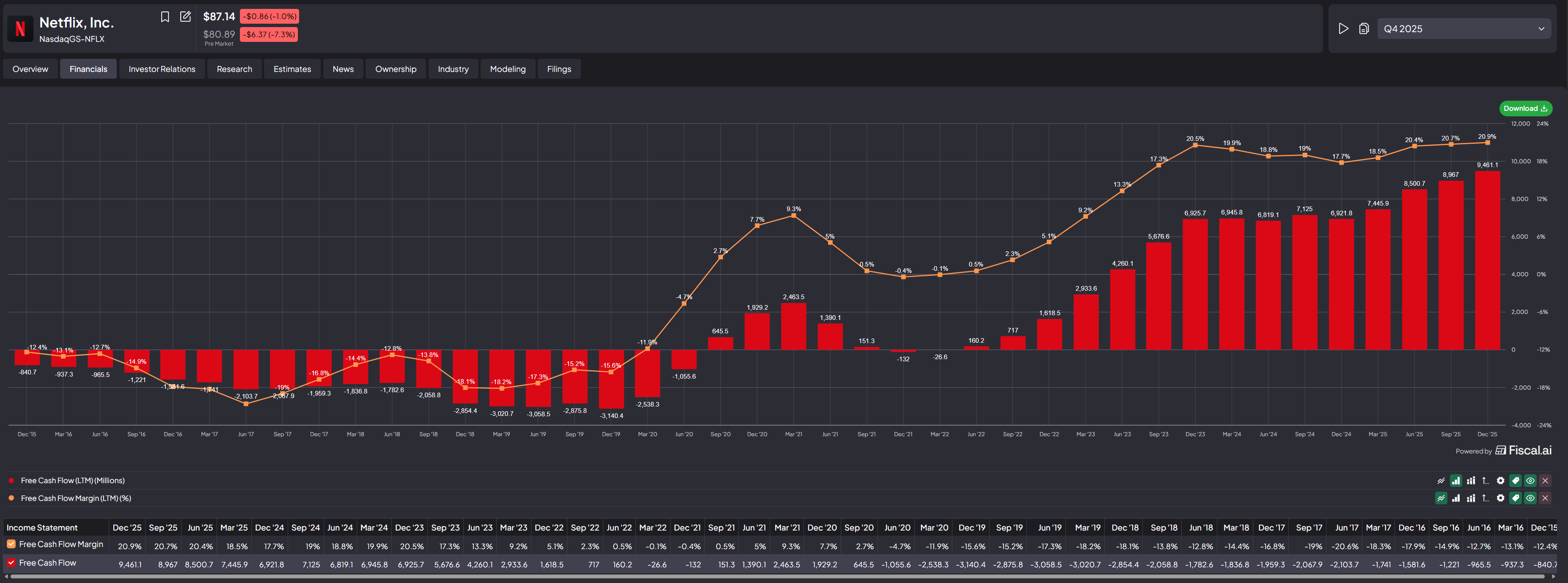Image resolution: width=1568 pixels, height=583 pixels.
Task: Open settings gear for Free Cash Flow Margin
Action: 1500,498
